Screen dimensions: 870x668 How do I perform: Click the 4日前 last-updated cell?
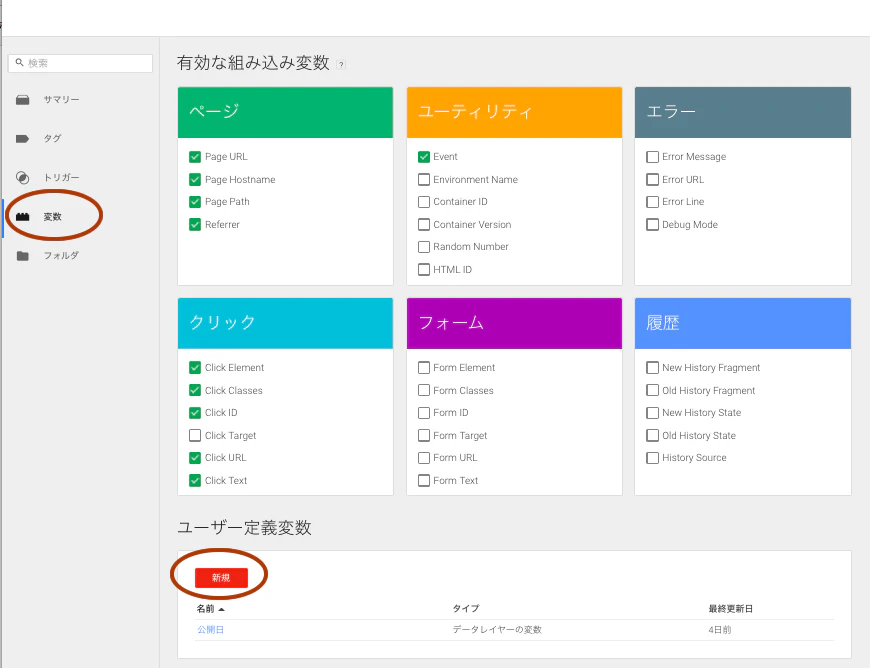(x=720, y=630)
